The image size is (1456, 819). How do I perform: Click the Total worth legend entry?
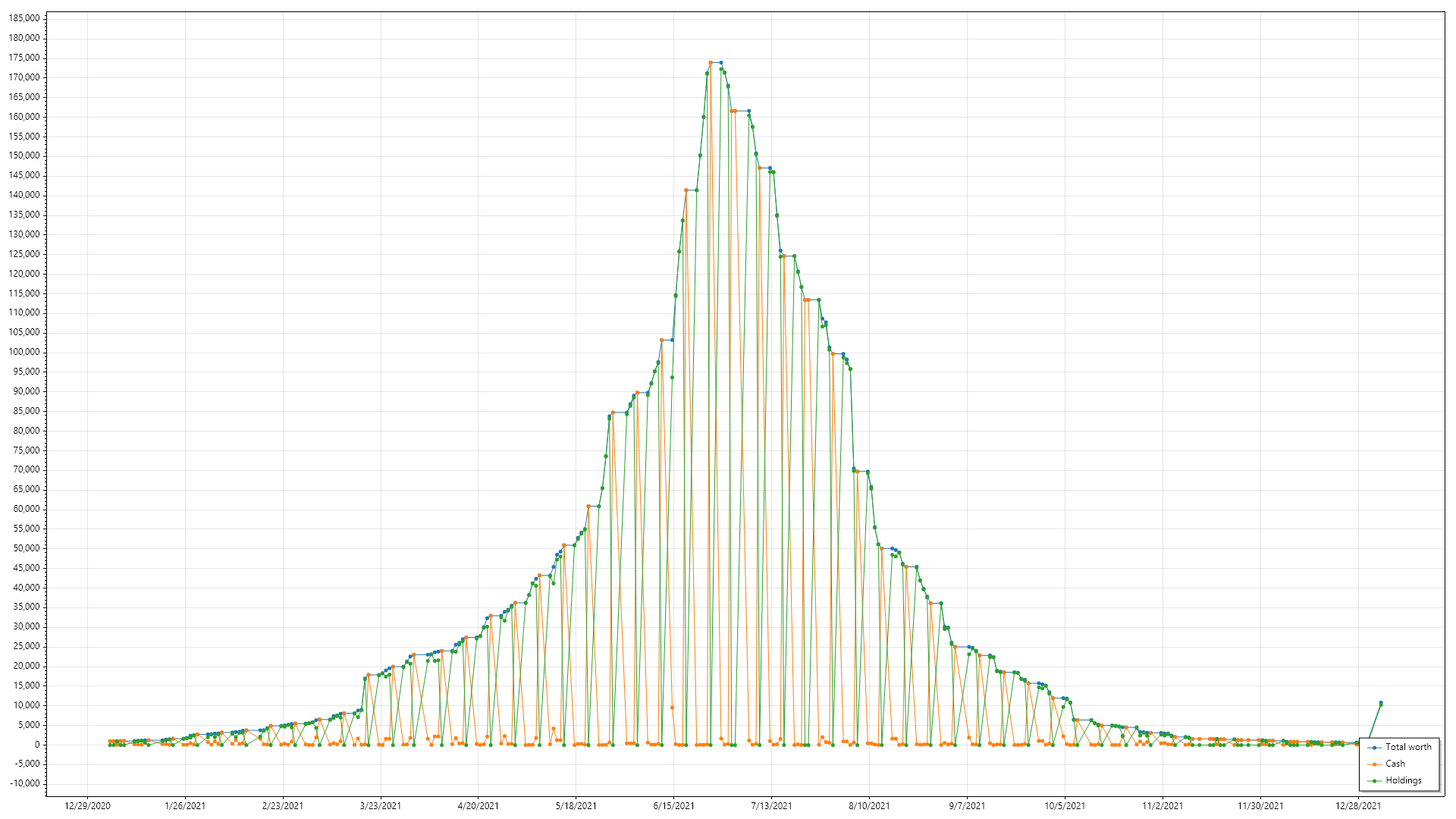click(x=1399, y=747)
